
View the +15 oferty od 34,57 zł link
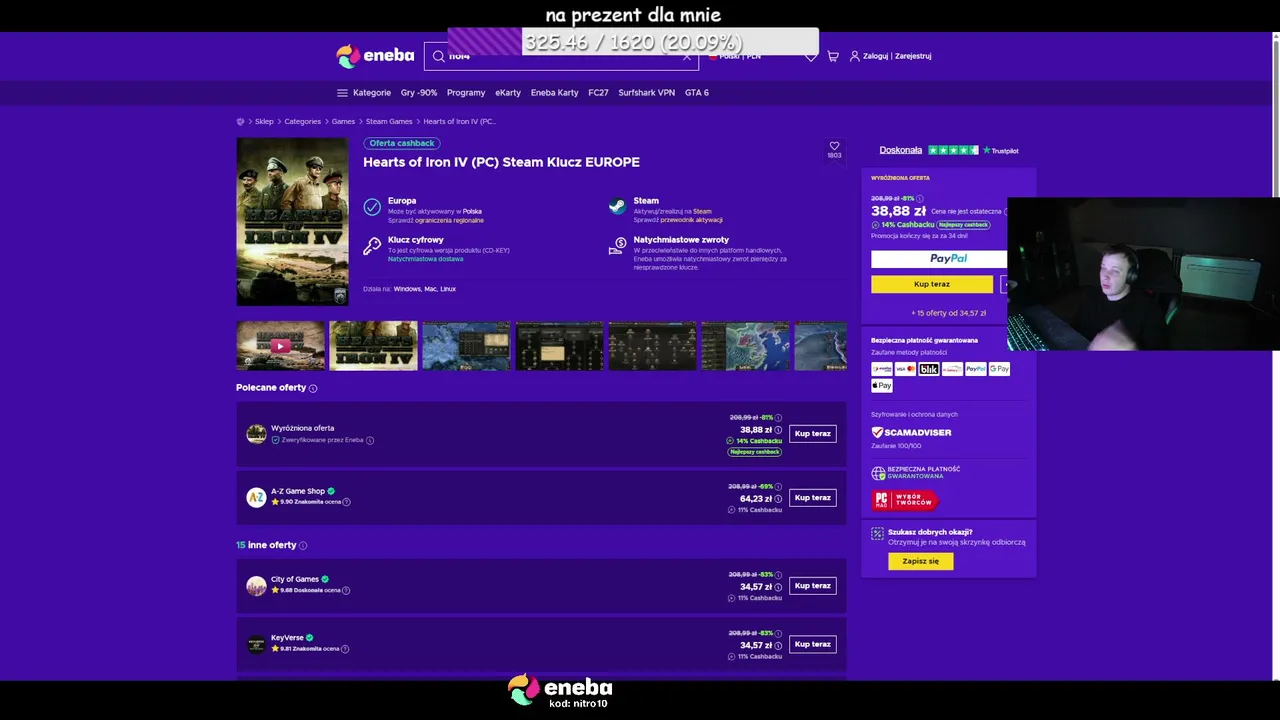click(948, 313)
